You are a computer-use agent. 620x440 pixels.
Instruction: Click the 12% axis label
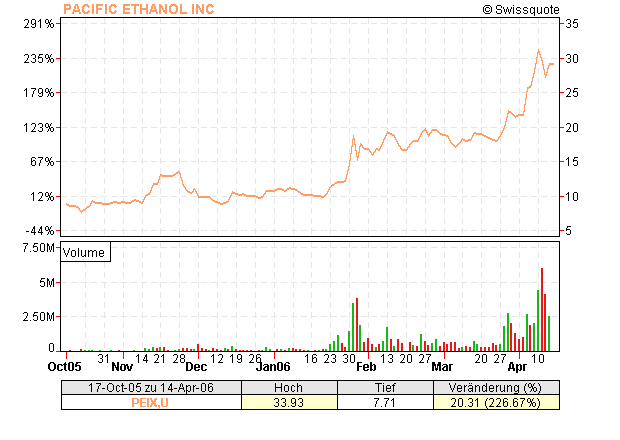(x=42, y=196)
